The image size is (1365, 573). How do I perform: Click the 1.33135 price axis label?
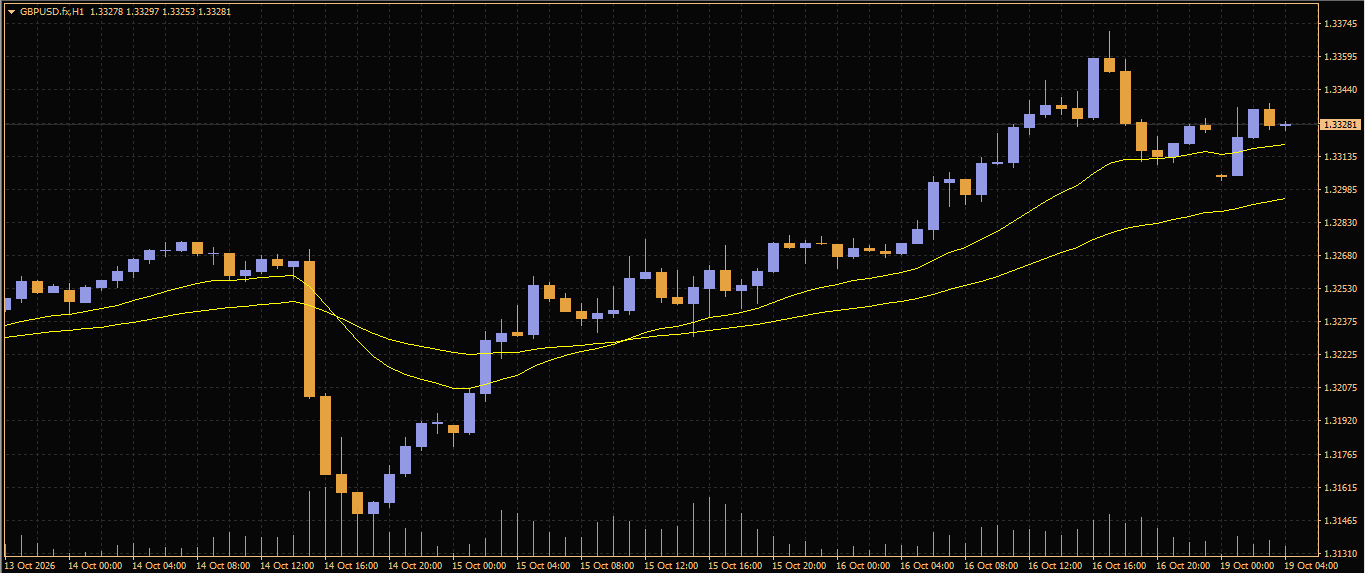click(x=1339, y=157)
